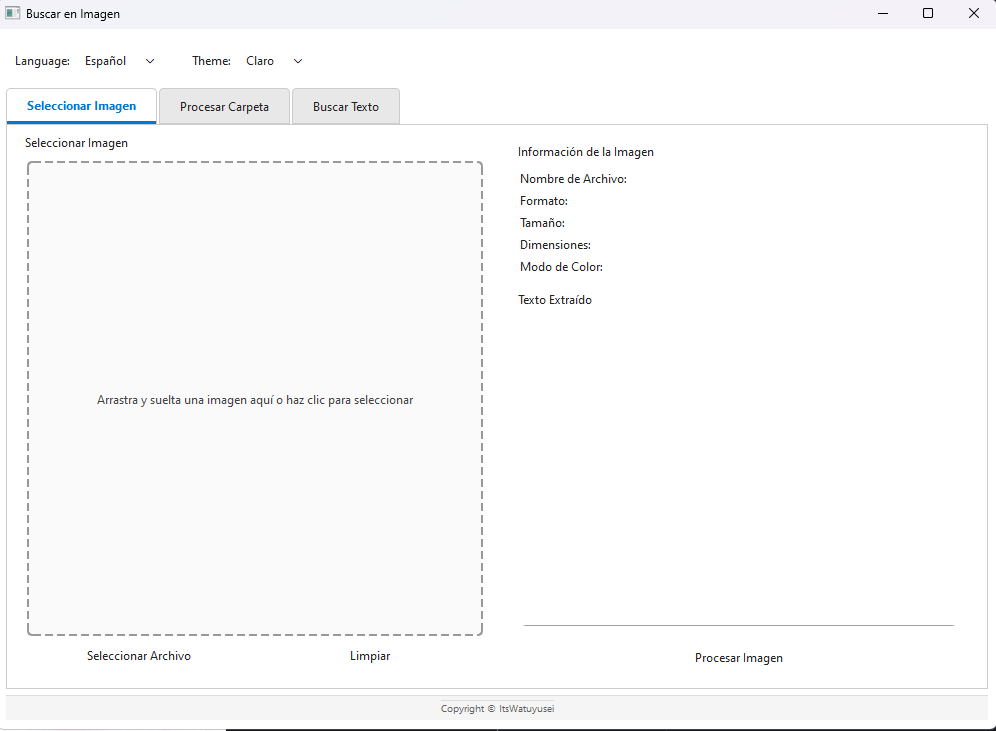Screen dimensions: 996x731
Task: Click the Nombre de Archivo label
Action: pyautogui.click(x=573, y=178)
